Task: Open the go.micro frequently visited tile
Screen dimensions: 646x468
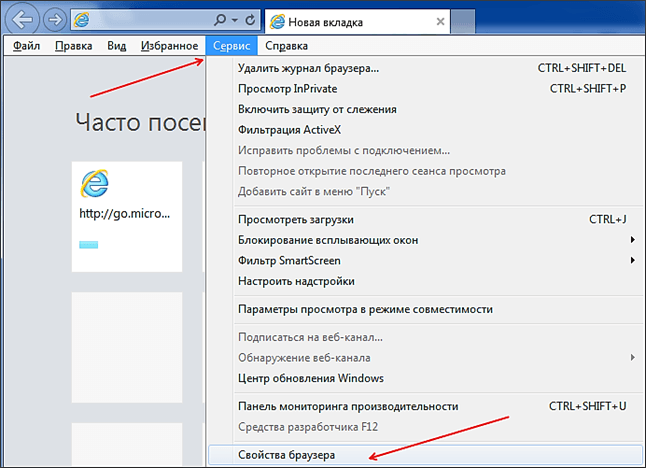Action: 126,216
